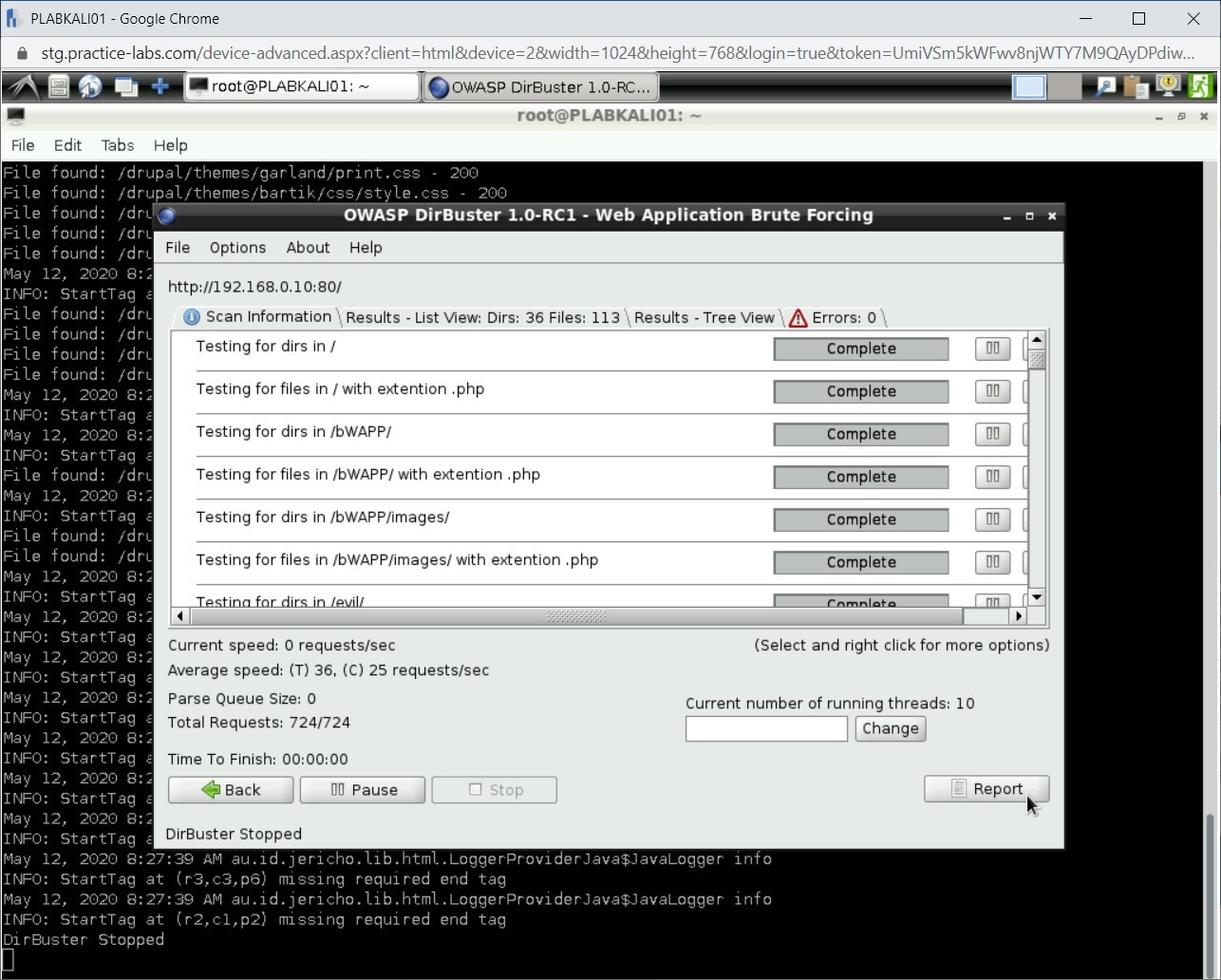The image size is (1221, 980).
Task: Click the Back button in DirBuster
Action: (230, 789)
